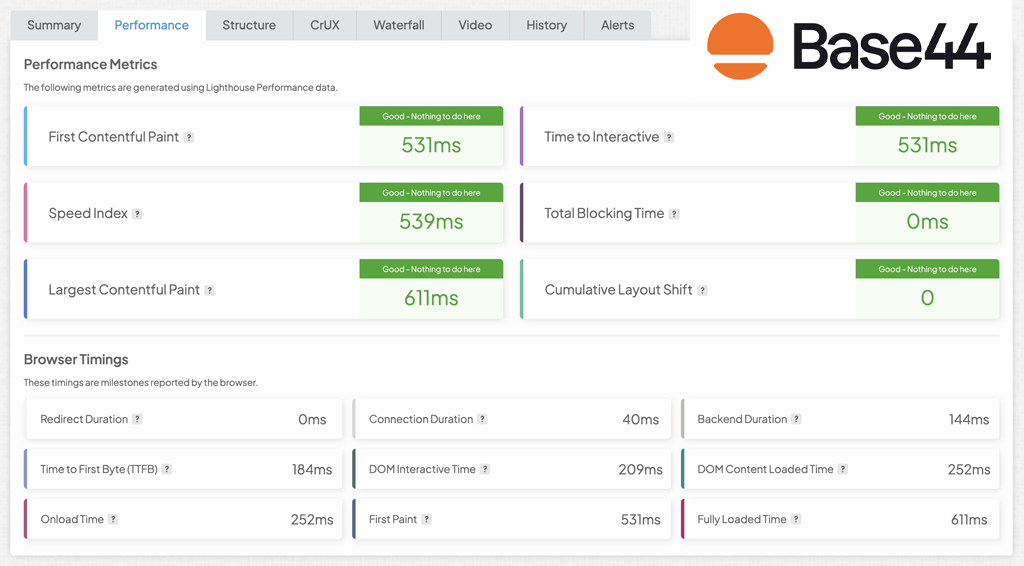The height and width of the screenshot is (566, 1024).
Task: Open the Summary tab
Action: tap(54, 25)
